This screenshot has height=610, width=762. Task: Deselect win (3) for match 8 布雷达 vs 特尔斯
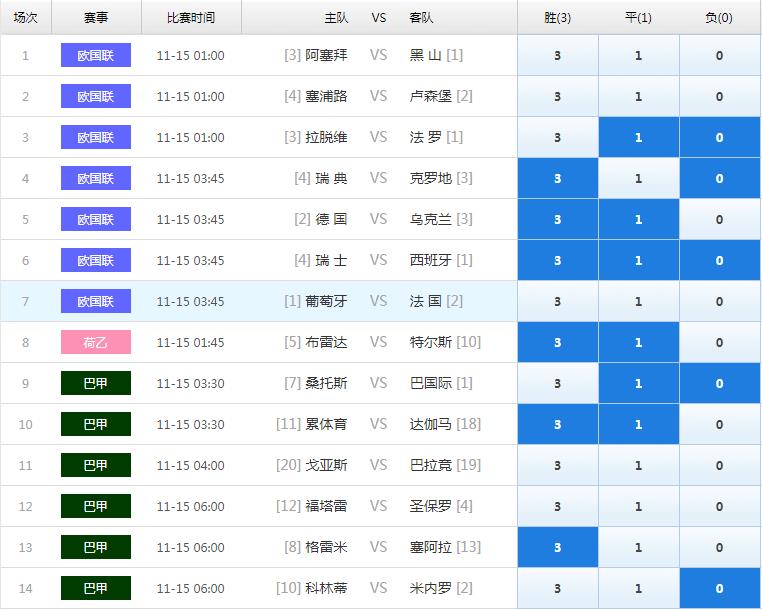pyautogui.click(x=558, y=342)
